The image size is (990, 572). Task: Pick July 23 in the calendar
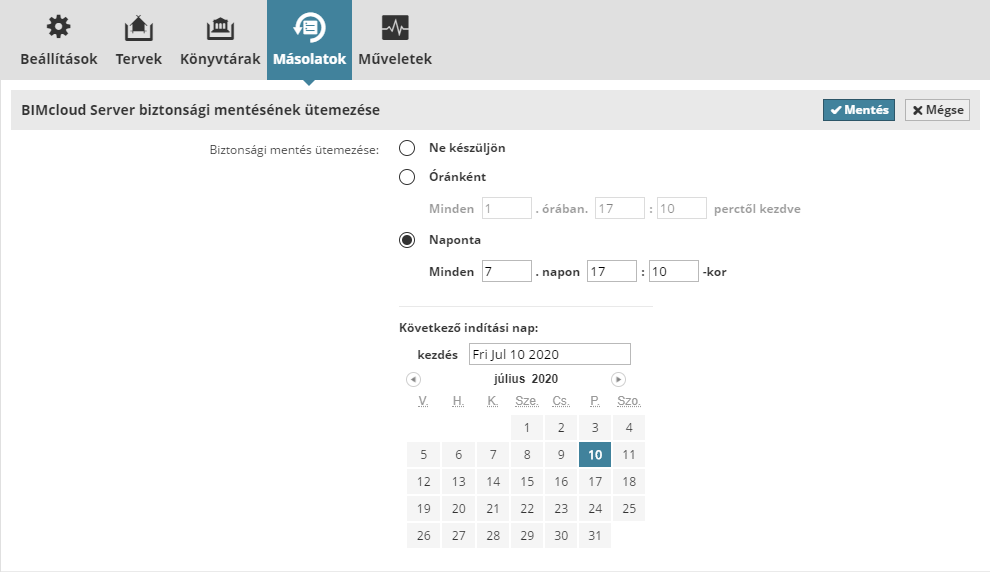561,509
